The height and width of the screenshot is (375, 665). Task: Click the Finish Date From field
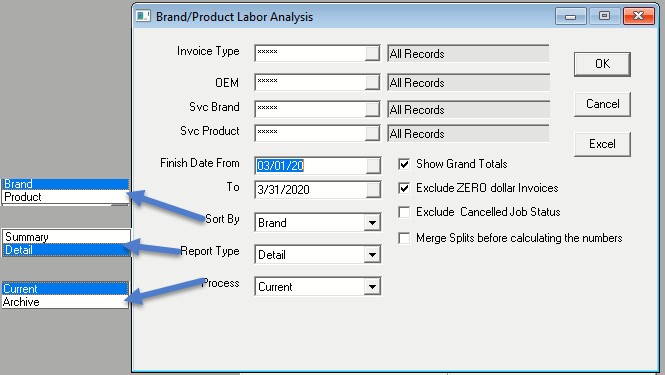click(x=310, y=165)
